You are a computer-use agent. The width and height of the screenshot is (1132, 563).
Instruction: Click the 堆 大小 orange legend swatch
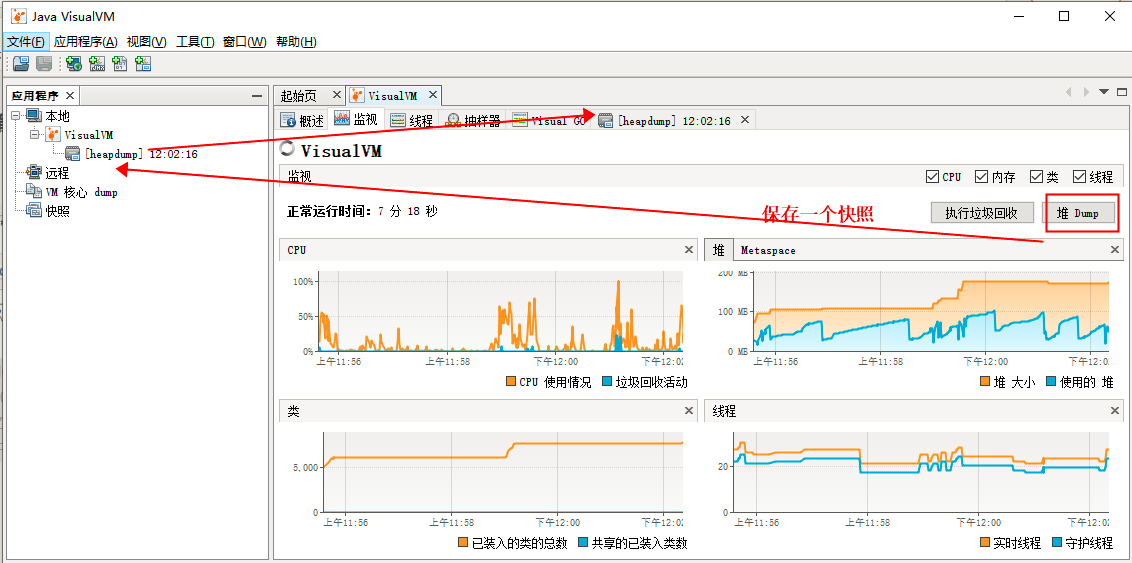point(985,382)
